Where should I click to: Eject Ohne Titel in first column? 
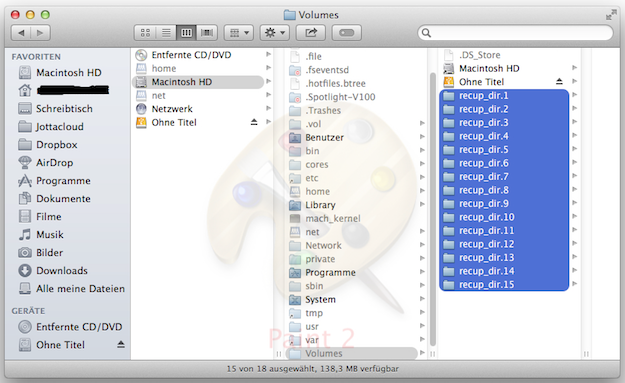[x=254, y=122]
